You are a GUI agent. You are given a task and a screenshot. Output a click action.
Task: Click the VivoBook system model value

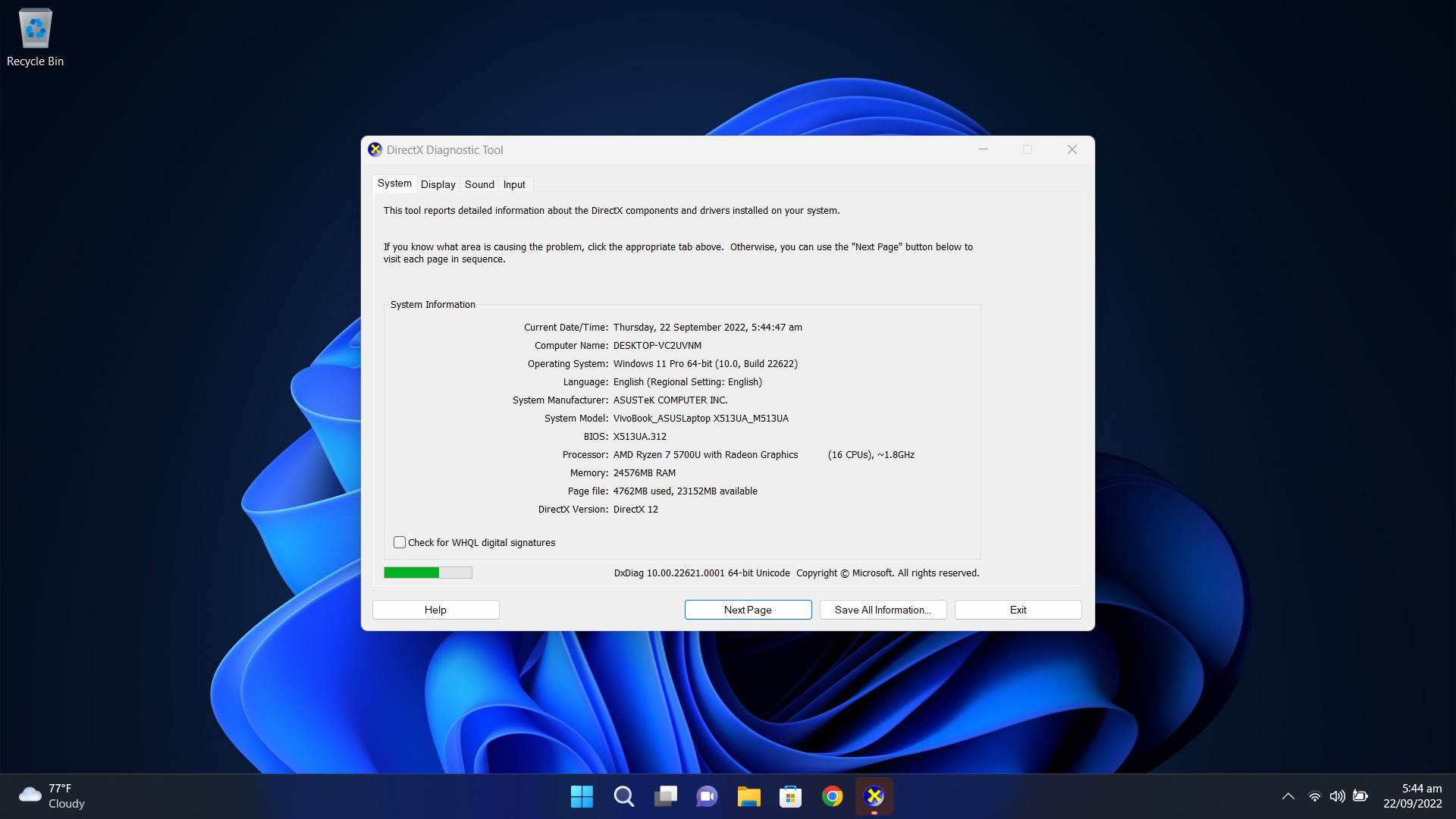pos(701,419)
